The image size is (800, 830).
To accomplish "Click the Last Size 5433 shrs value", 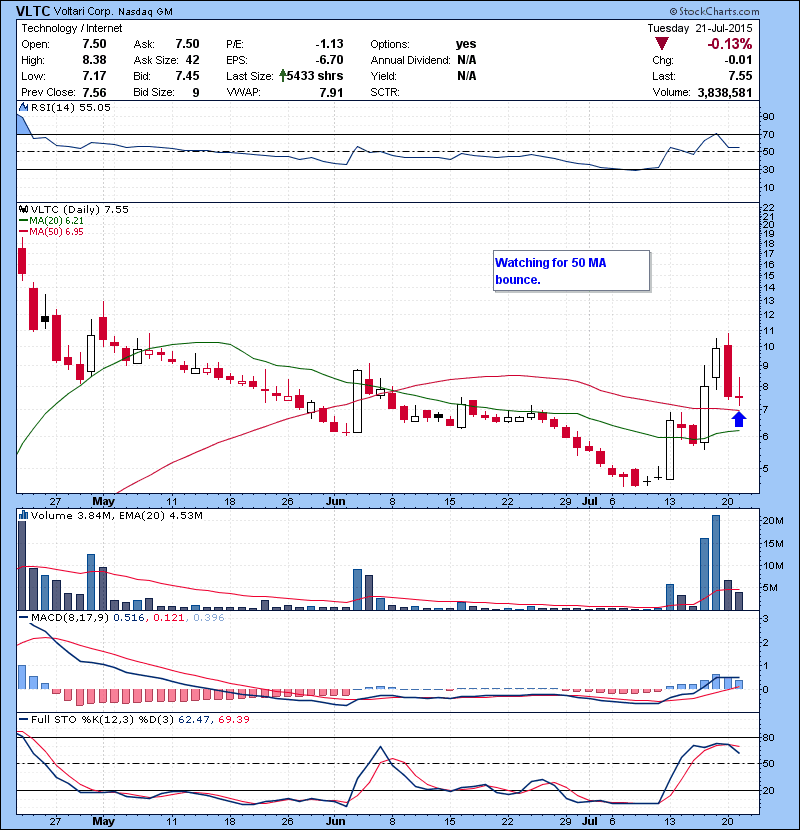I will point(315,76).
